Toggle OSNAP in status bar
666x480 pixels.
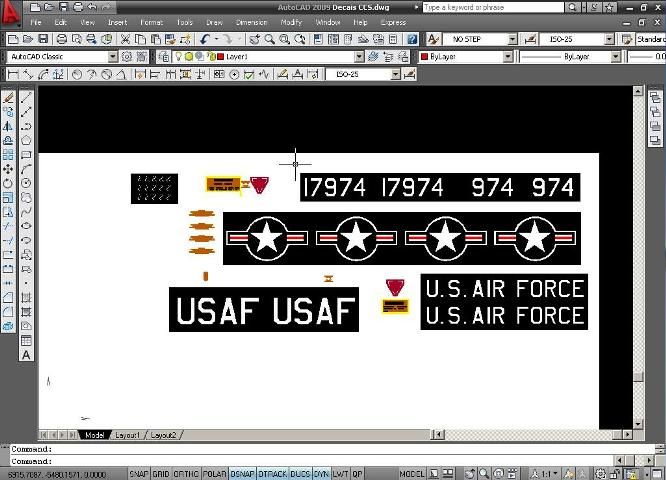[242, 474]
